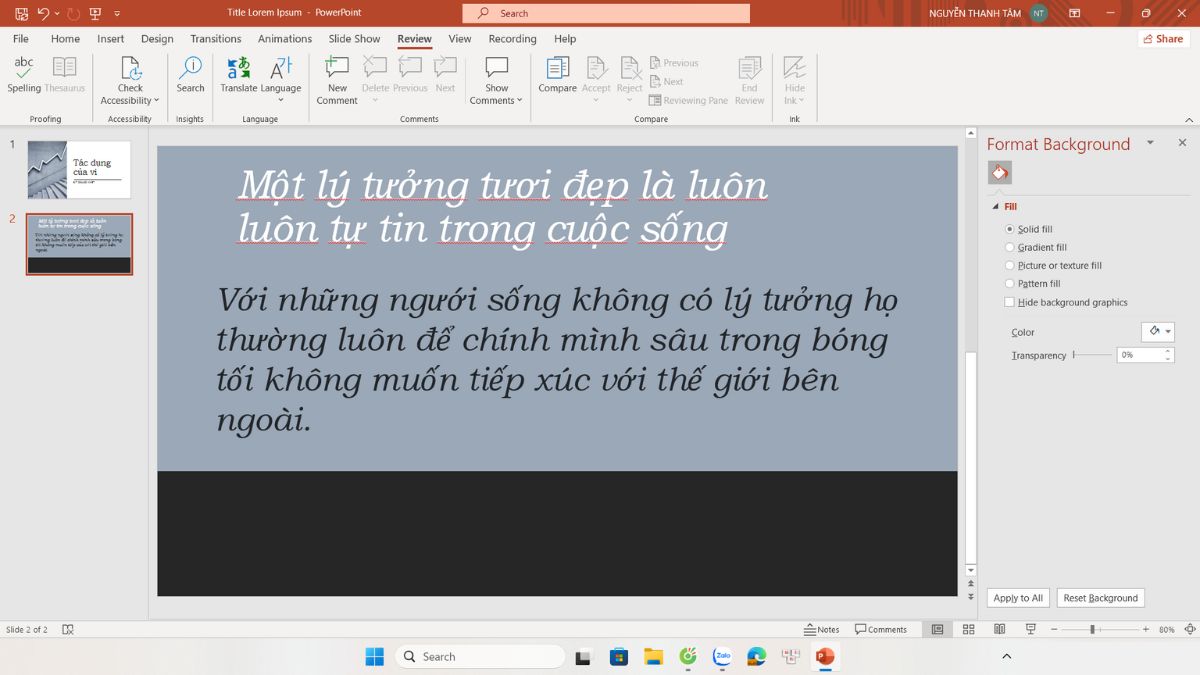
Task: Click the Apply to All button
Action: (1018, 598)
